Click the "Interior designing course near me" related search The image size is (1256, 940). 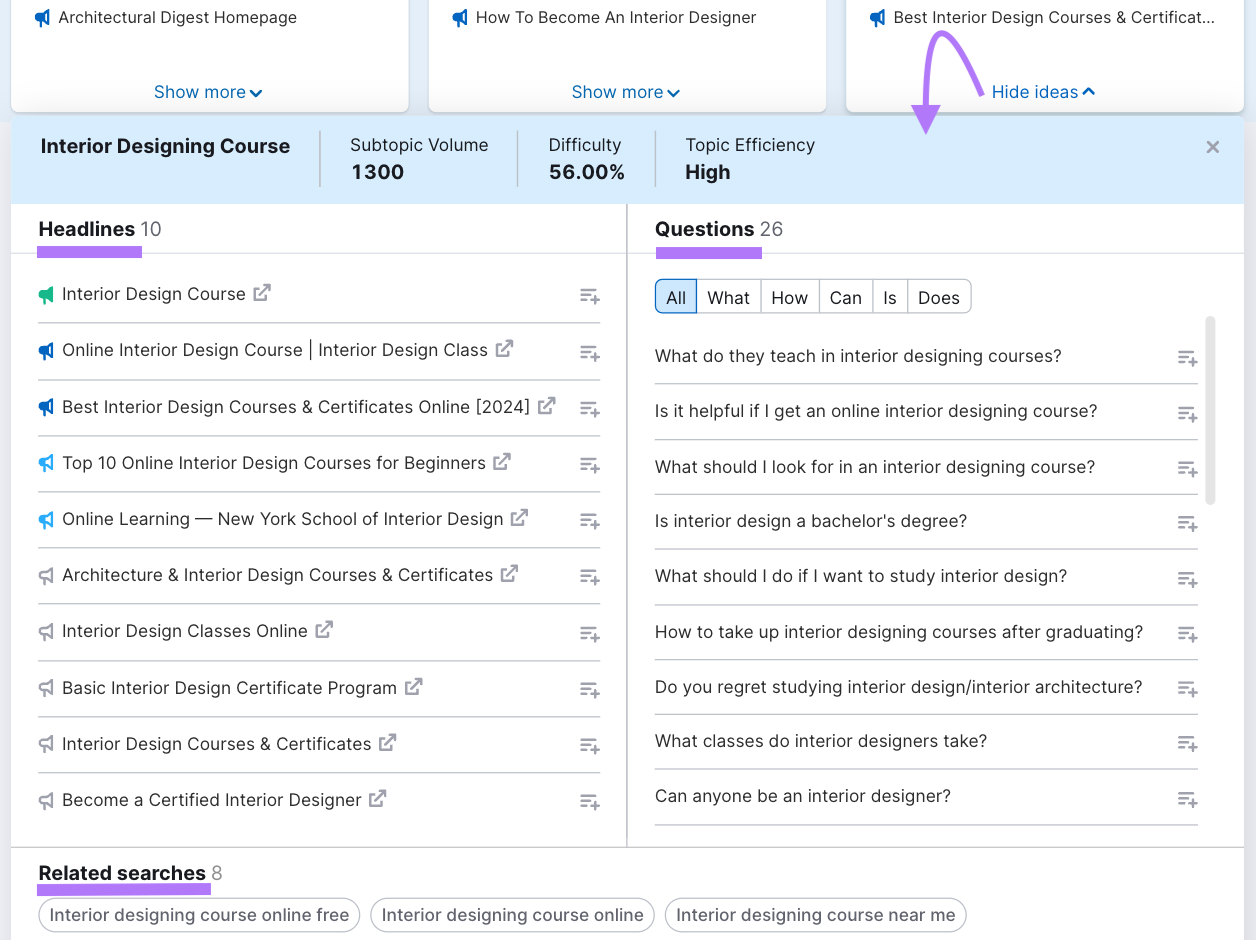coord(815,914)
